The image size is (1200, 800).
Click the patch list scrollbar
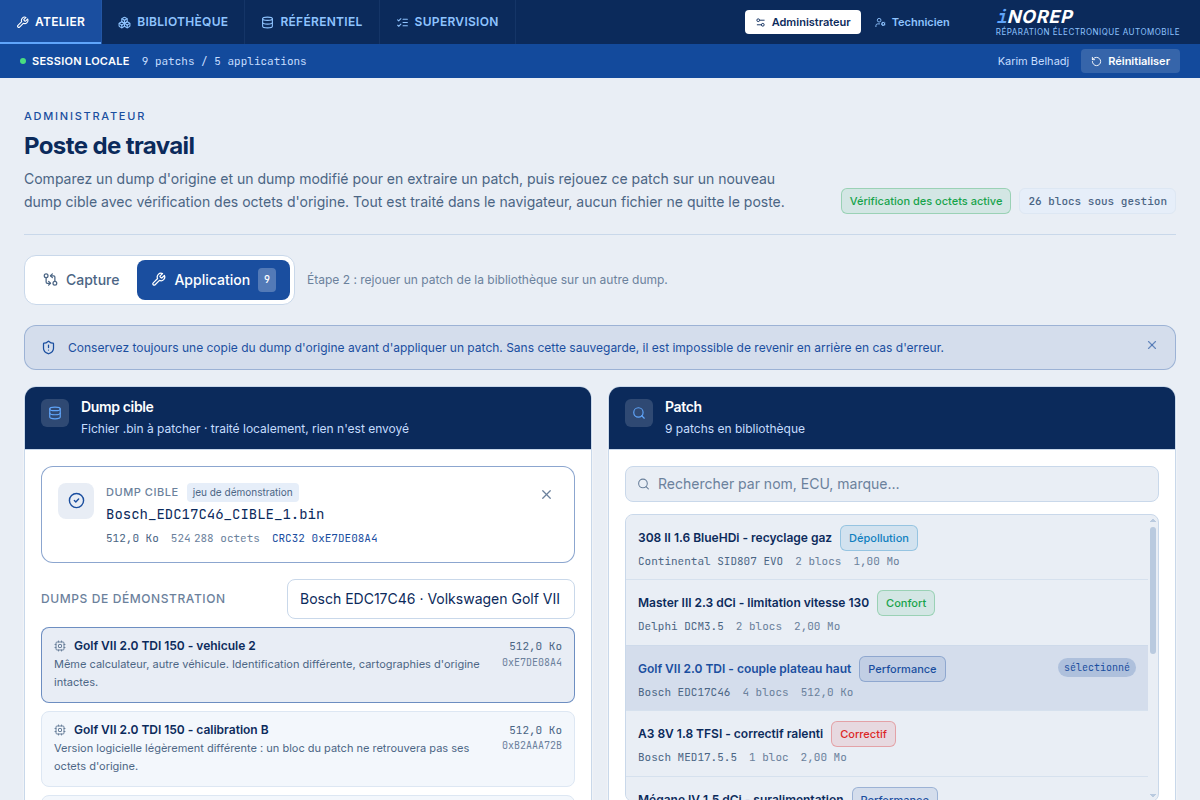1153,590
